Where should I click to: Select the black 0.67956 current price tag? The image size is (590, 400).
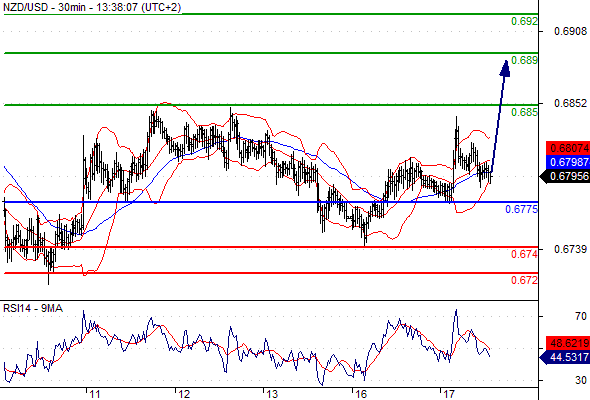tap(565, 176)
